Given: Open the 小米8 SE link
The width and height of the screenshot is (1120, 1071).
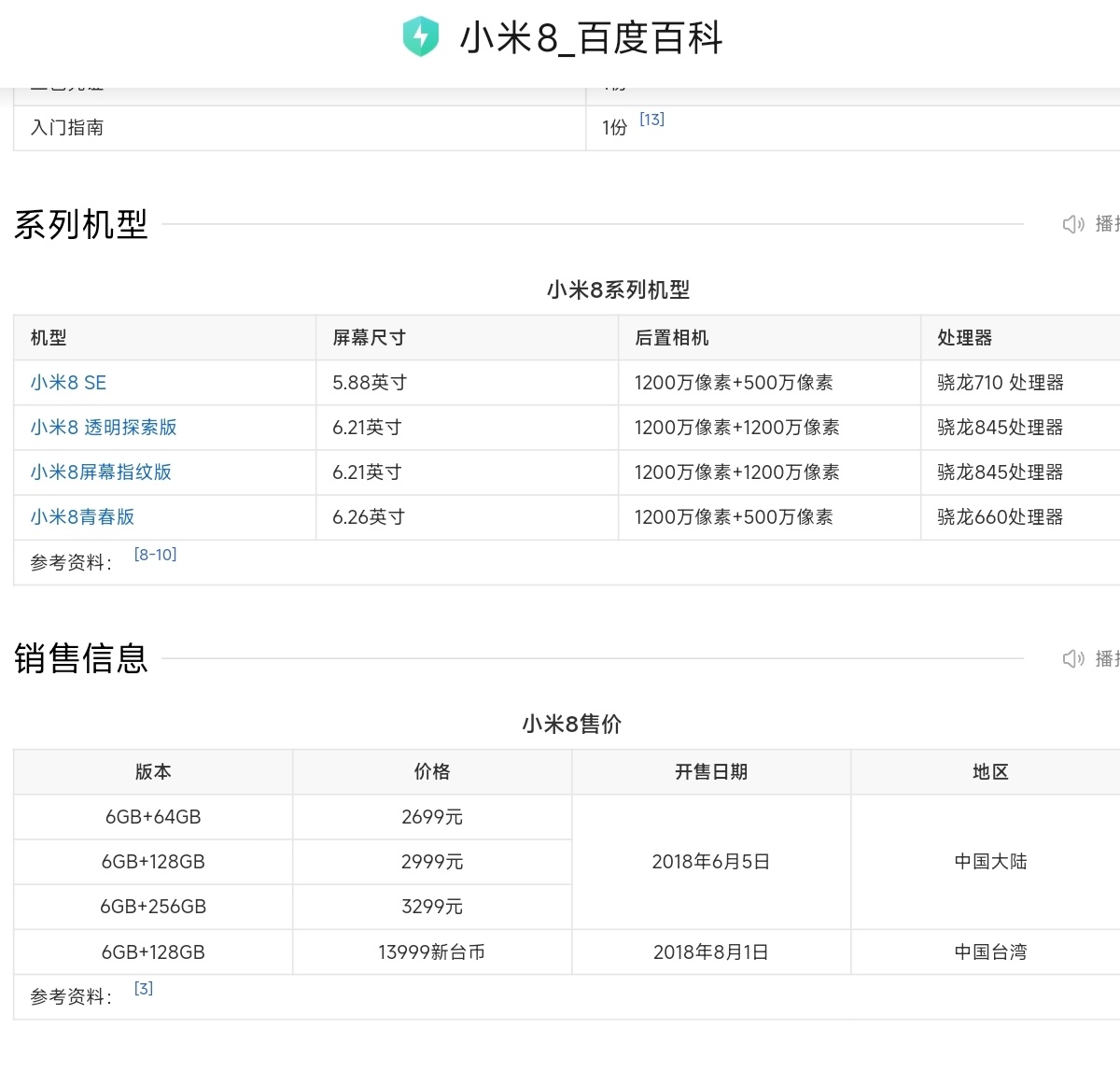Looking at the screenshot, I should point(68,383).
